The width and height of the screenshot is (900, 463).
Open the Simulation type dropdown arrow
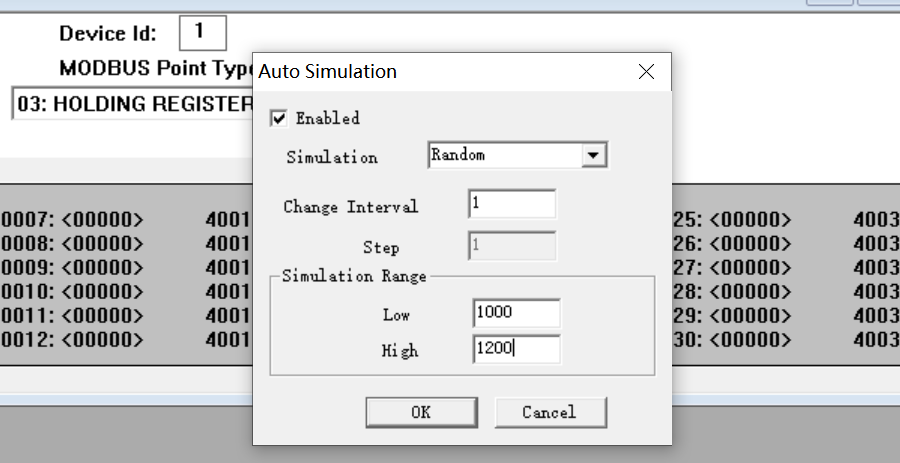coord(593,155)
